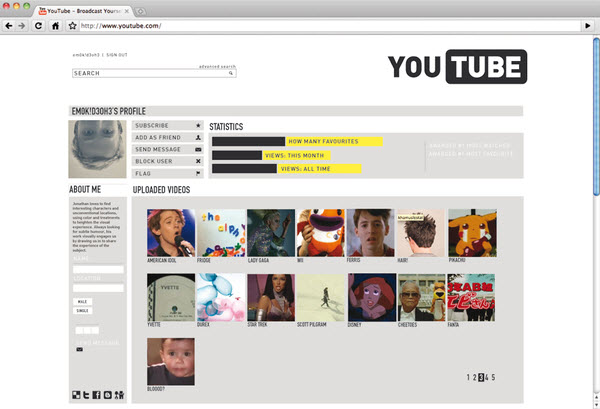Bookmark the page with the star icon
Screen dimensions: 600x409
(72, 26)
